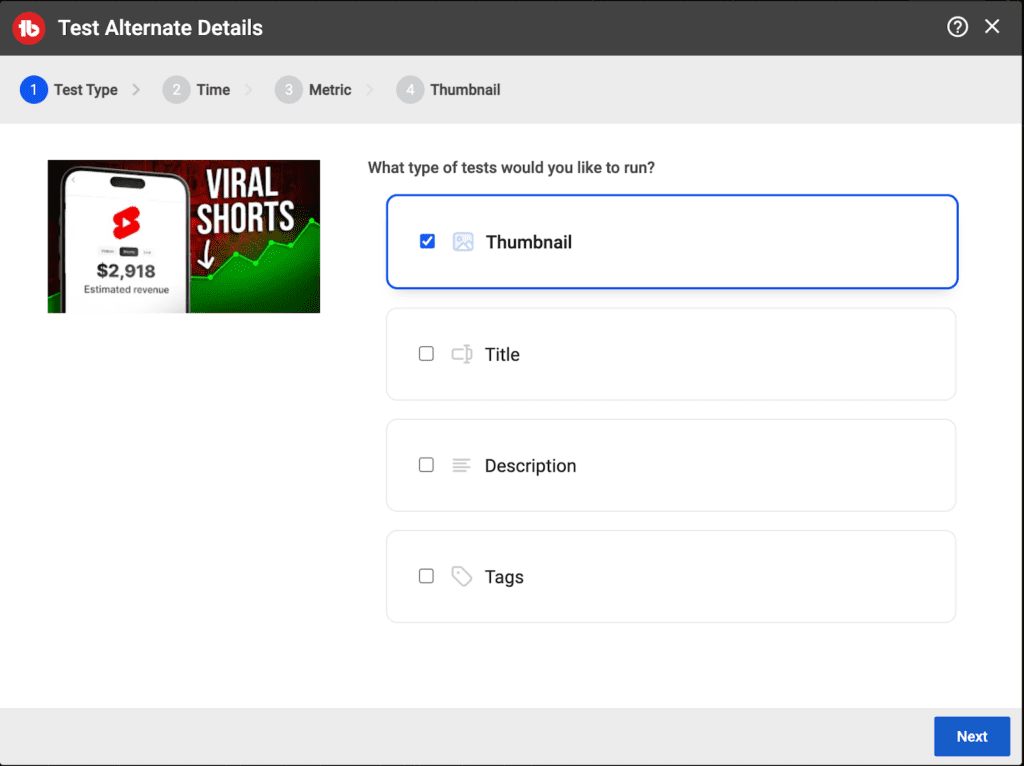This screenshot has height=766, width=1024.
Task: Enable the Title test checkbox
Action: click(426, 354)
